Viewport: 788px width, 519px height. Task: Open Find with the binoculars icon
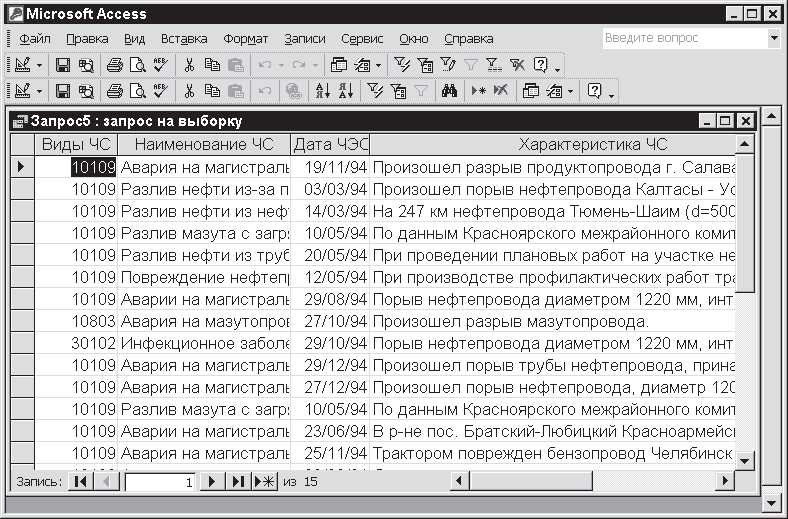click(449, 91)
